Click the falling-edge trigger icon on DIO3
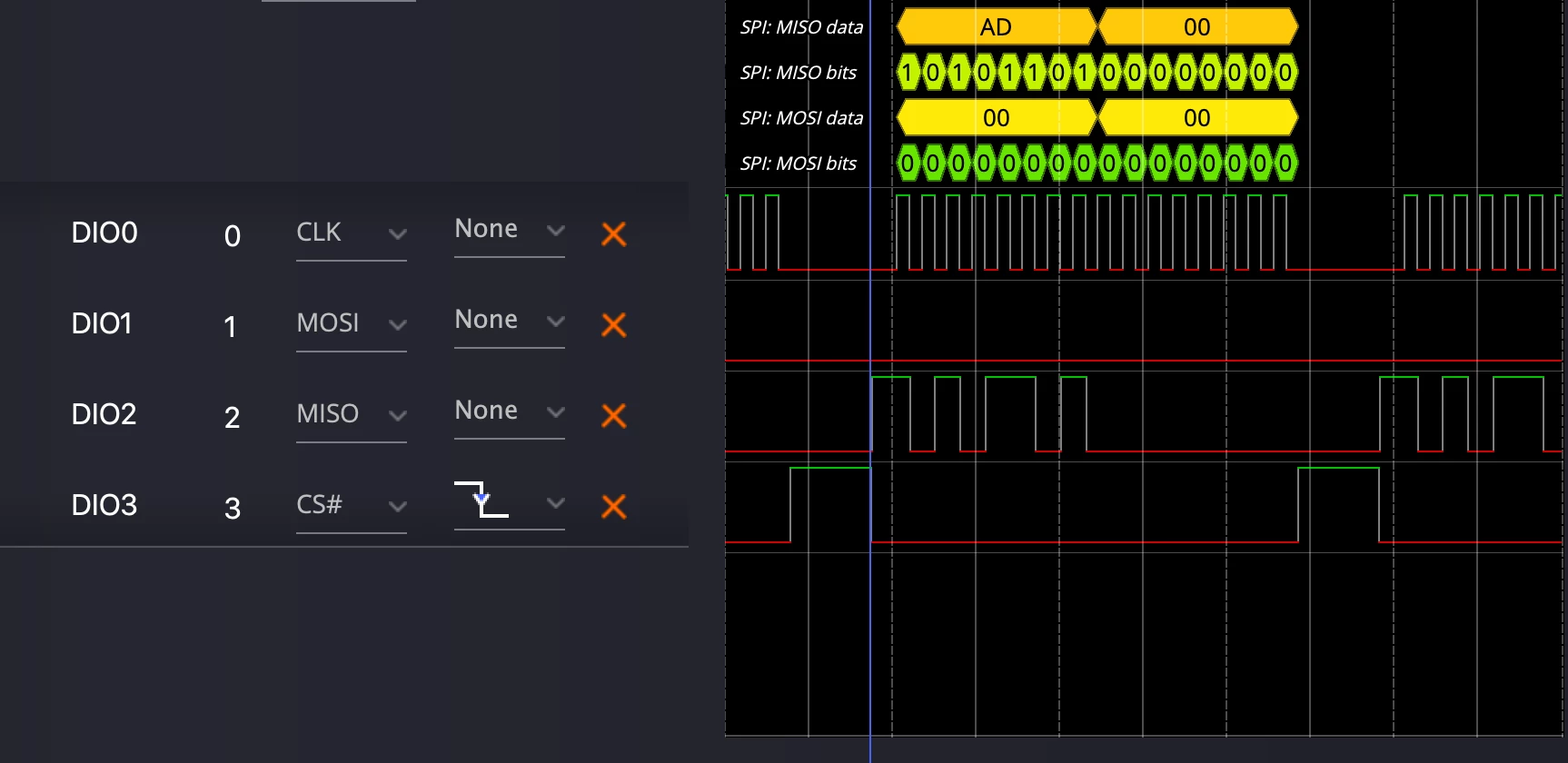 click(481, 500)
